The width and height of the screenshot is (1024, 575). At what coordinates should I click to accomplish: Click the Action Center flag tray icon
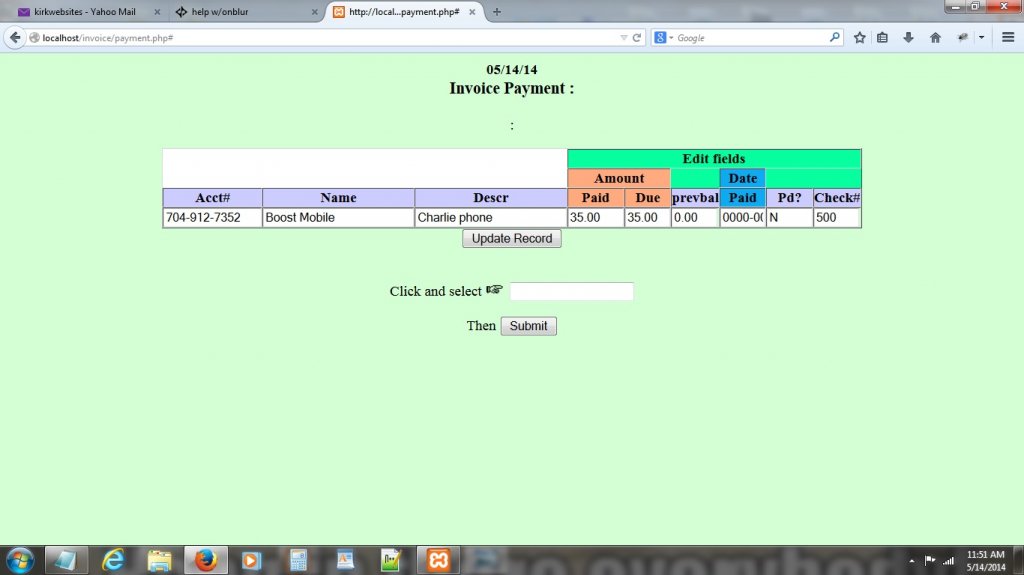[x=930, y=561]
